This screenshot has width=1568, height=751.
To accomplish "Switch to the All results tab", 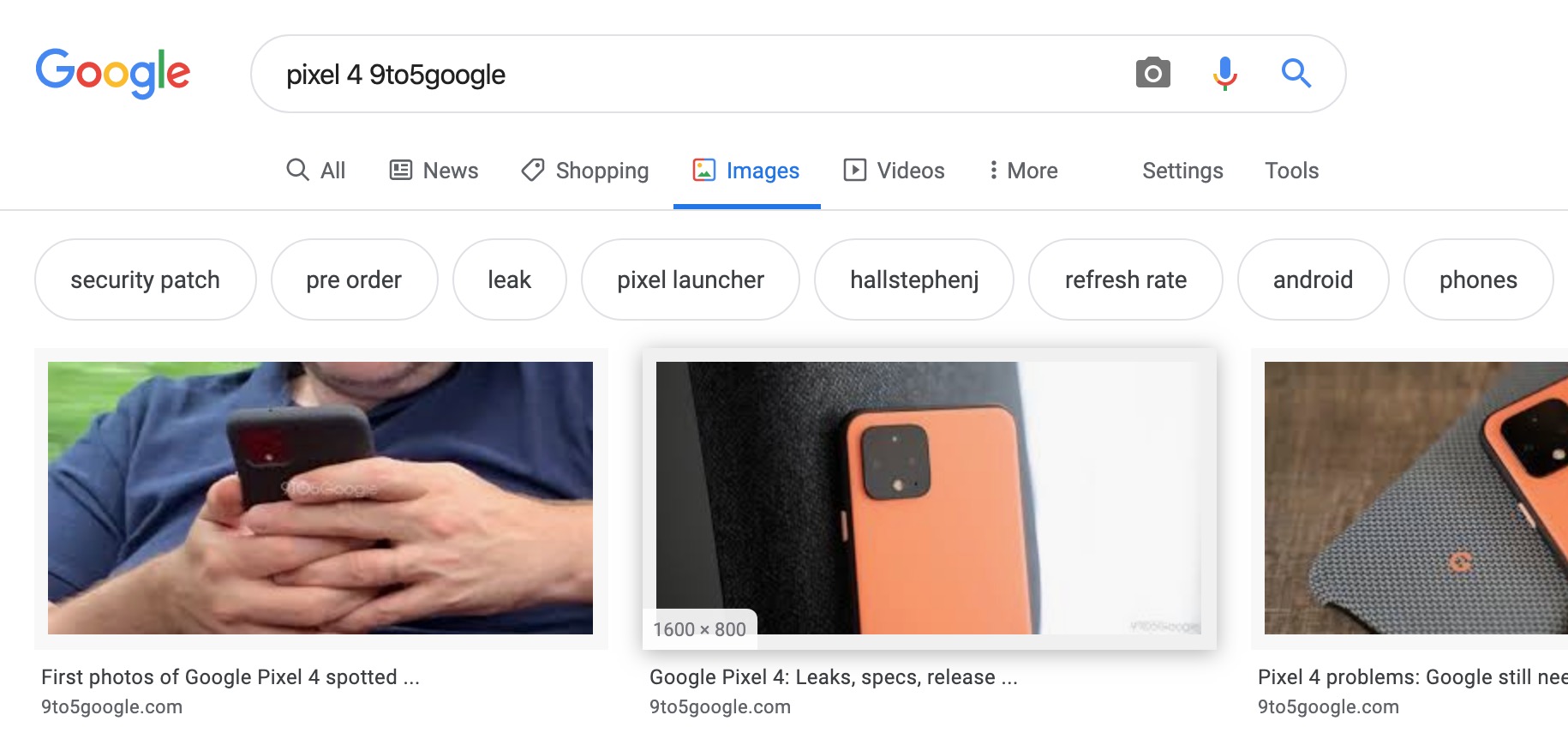I will pyautogui.click(x=315, y=170).
